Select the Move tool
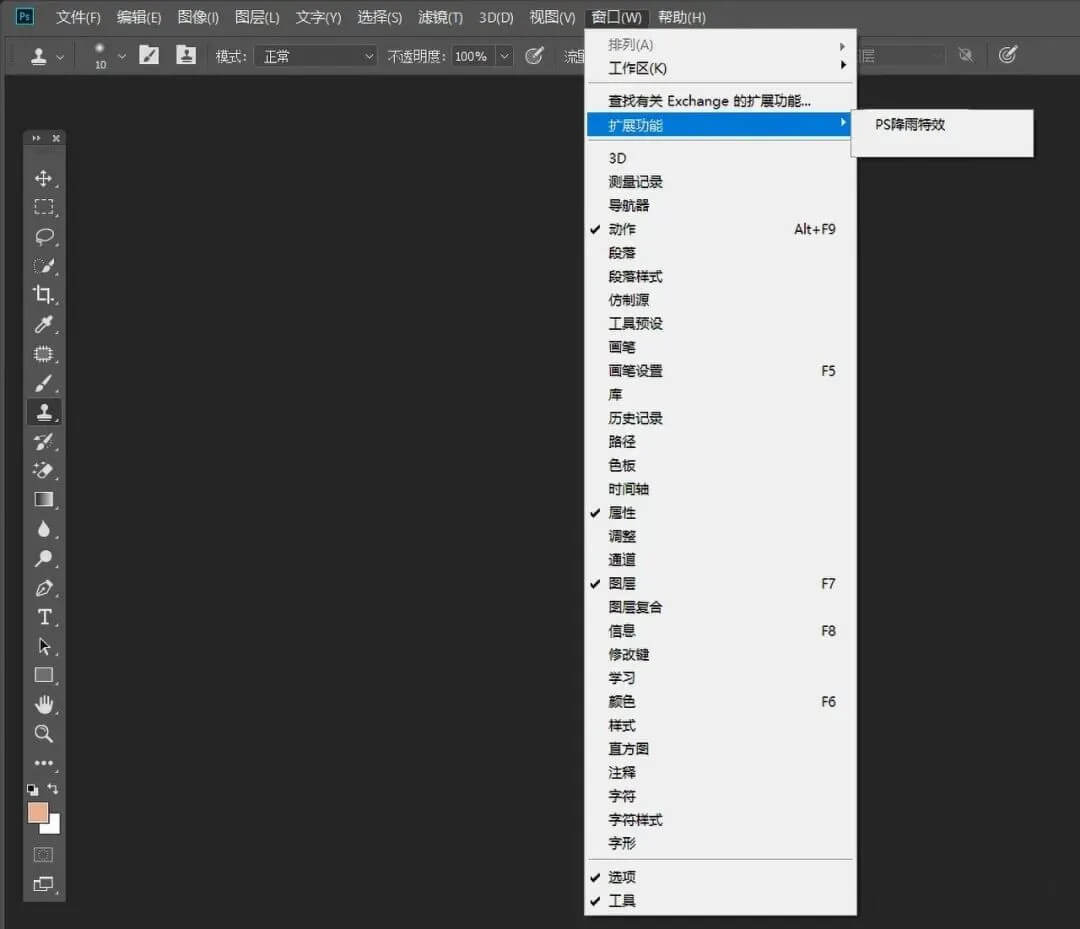The height and width of the screenshot is (929, 1080). coord(43,178)
